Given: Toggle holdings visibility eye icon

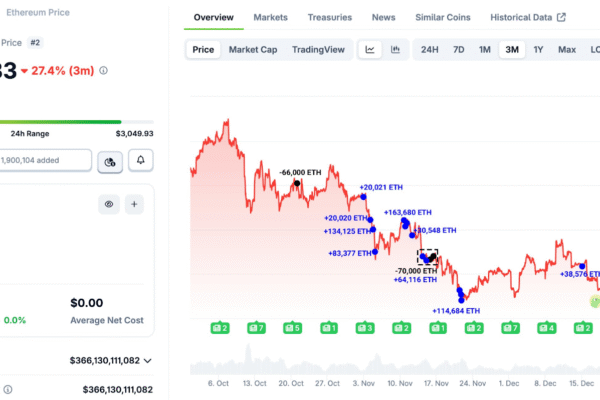Looking at the screenshot, I should point(110,204).
